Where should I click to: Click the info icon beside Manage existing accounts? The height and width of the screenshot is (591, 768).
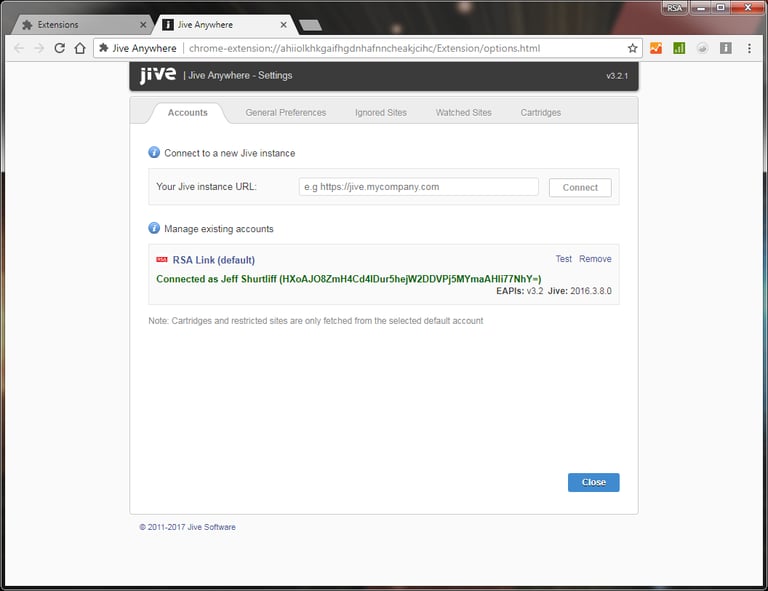tap(154, 228)
